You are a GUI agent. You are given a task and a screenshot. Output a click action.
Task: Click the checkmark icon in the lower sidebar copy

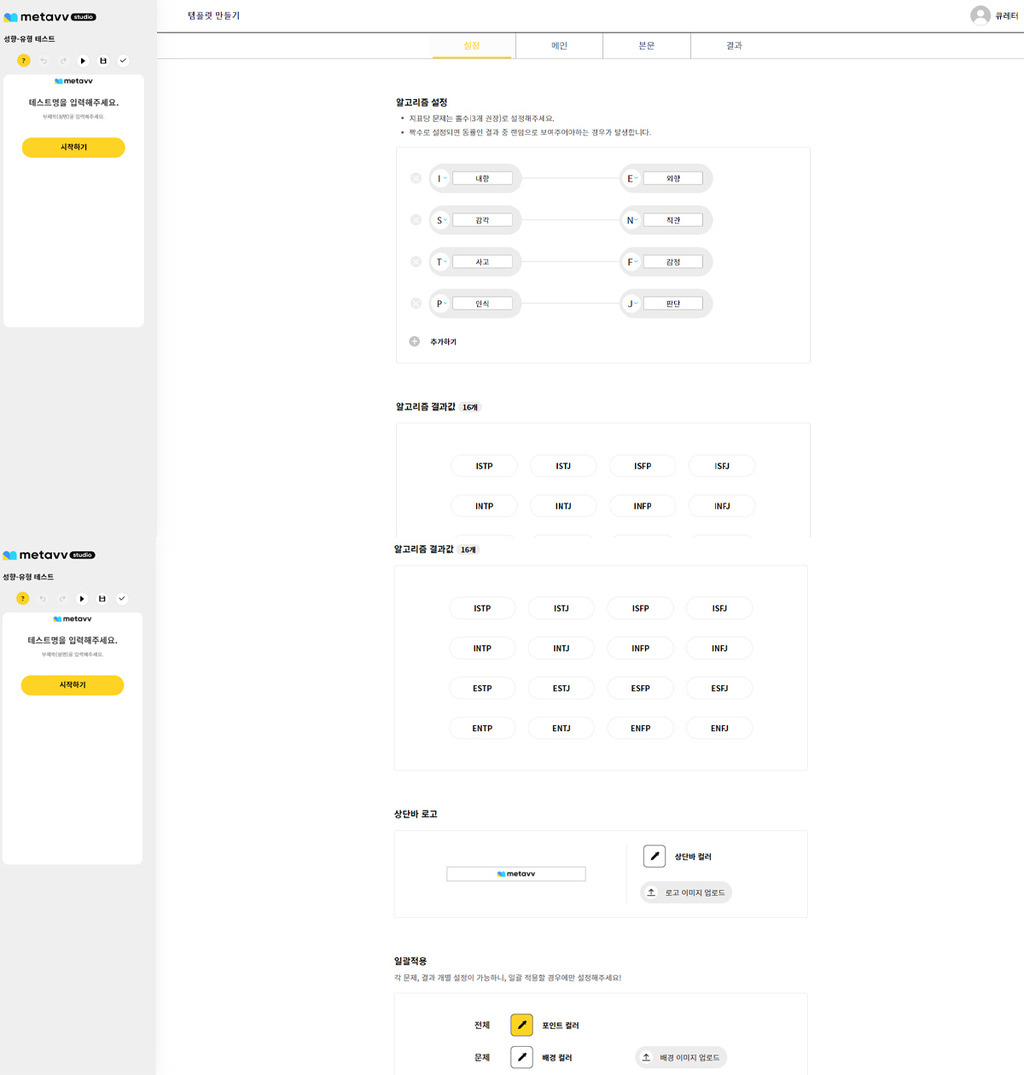click(x=121, y=599)
